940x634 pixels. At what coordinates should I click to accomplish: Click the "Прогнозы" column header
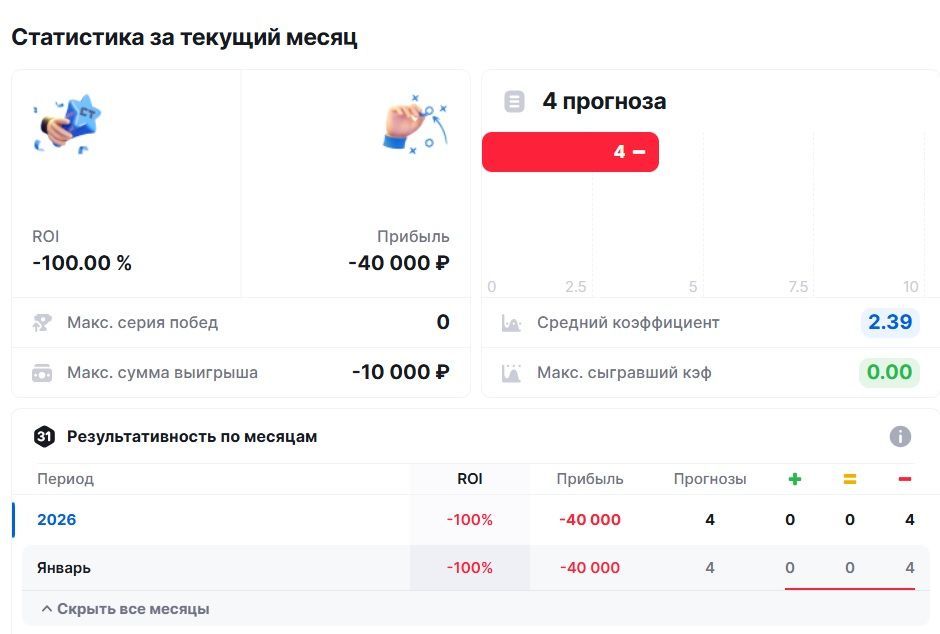tap(709, 478)
